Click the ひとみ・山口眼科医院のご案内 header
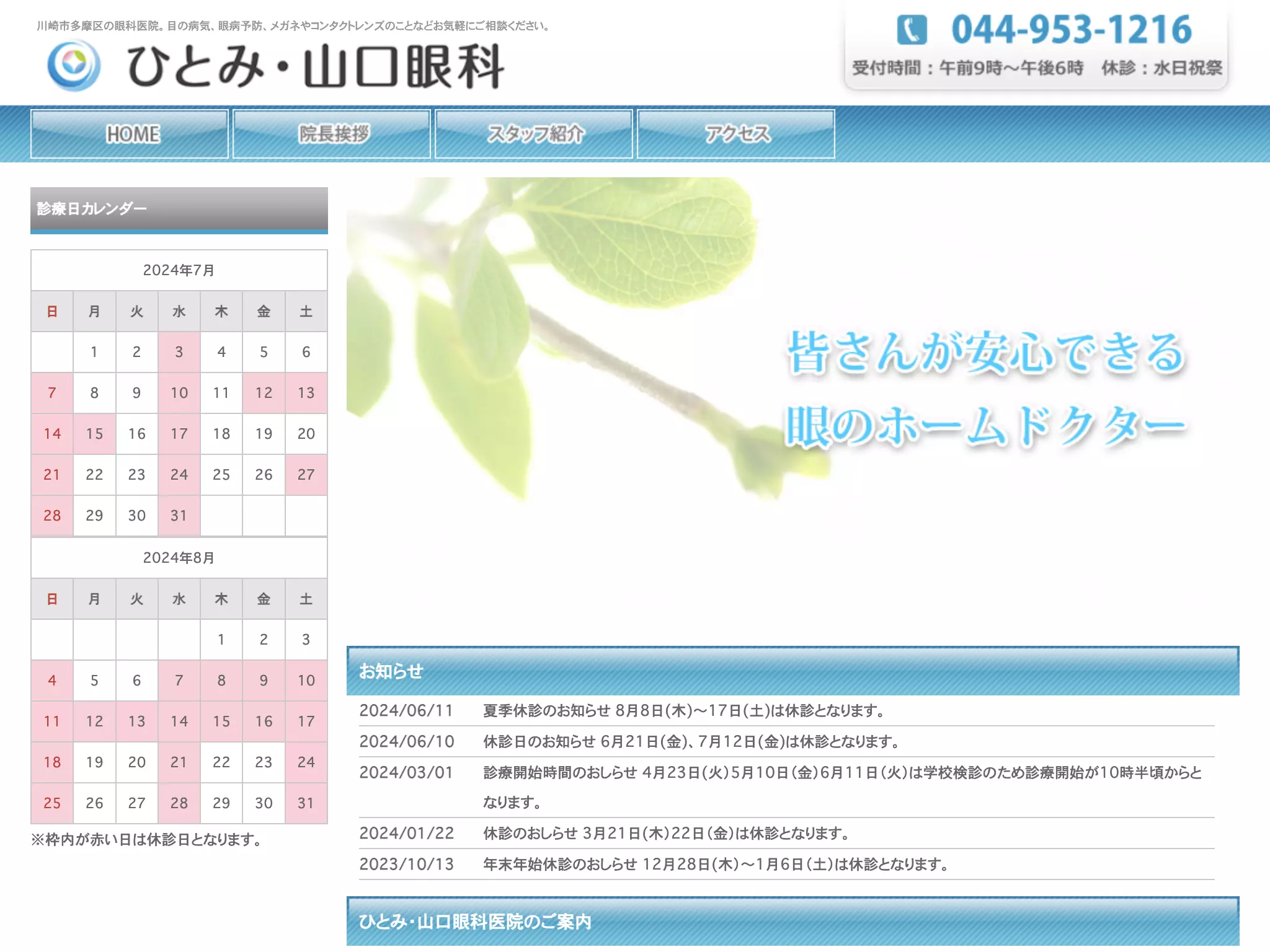The height and width of the screenshot is (952, 1270). tap(793, 922)
